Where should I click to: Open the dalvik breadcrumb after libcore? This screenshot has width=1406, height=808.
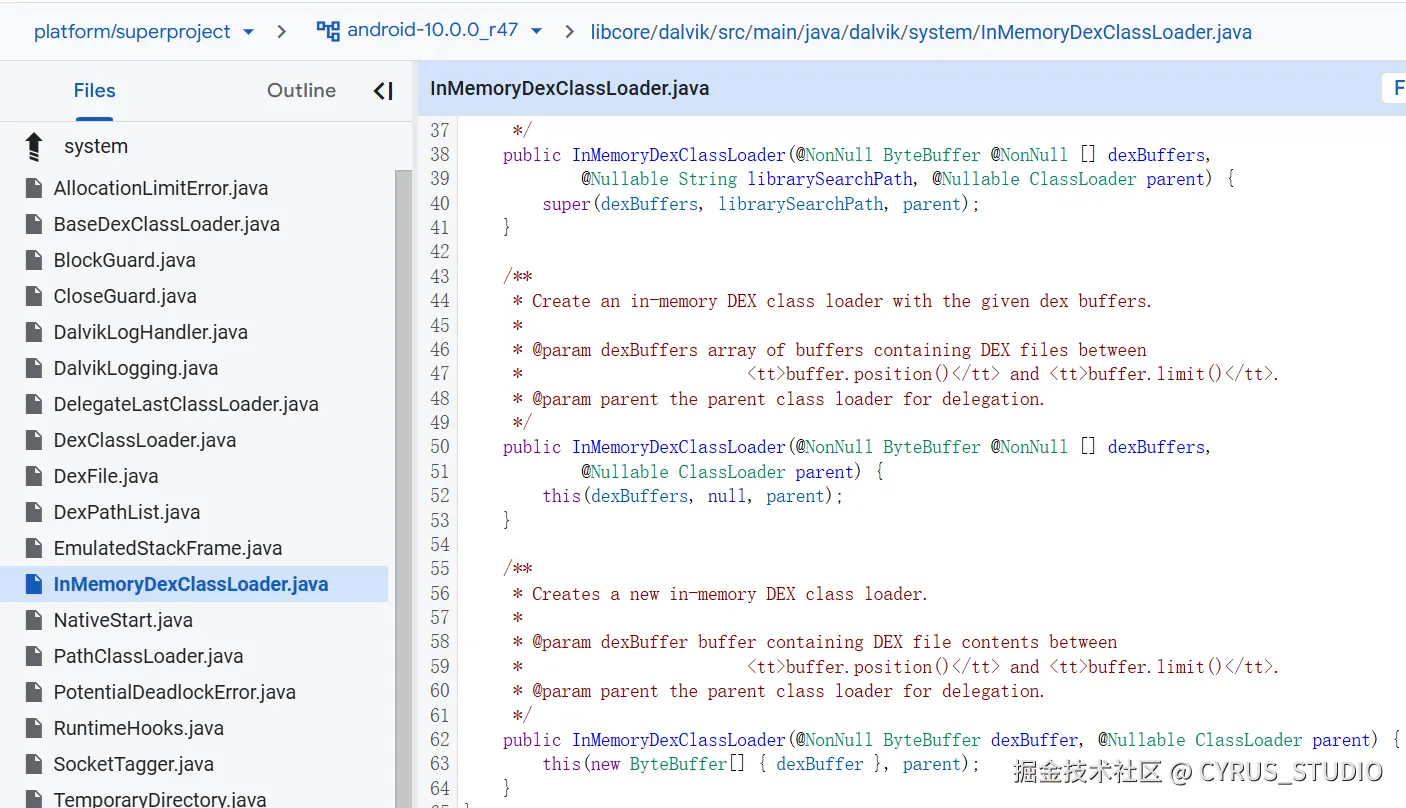pyautogui.click(x=683, y=32)
